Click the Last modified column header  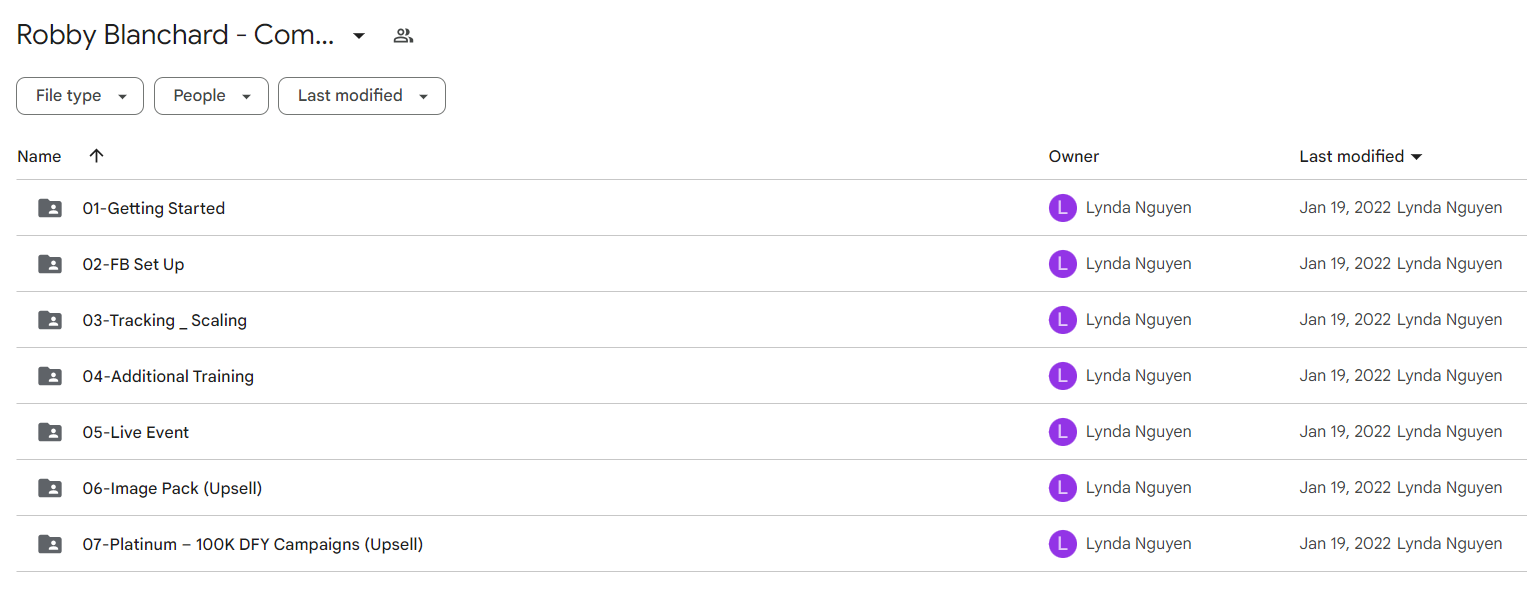click(x=1351, y=156)
